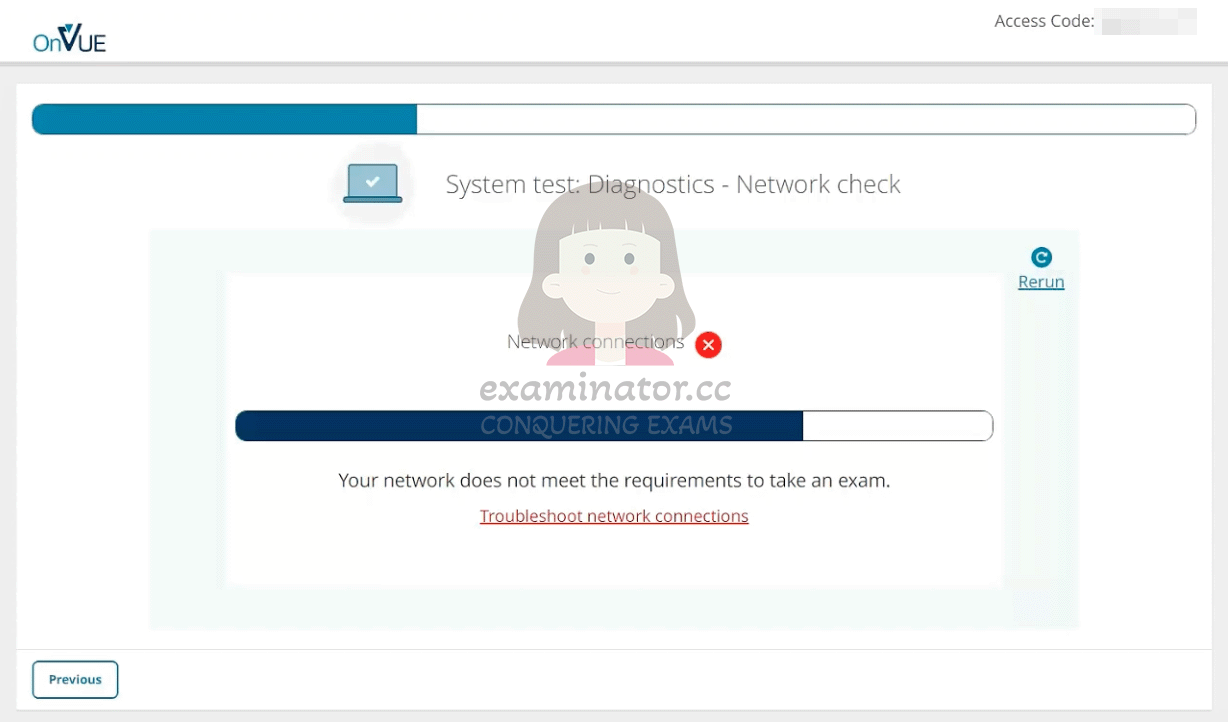Screen dimensions: 1228x722
Task: Click the laptop system test icon
Action: pos(372,184)
